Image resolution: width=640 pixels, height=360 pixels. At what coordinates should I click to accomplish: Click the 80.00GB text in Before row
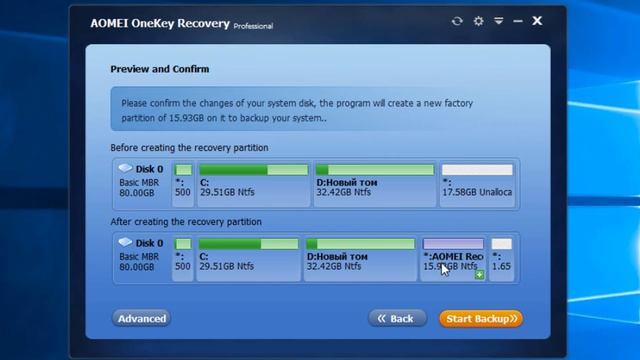tap(137, 193)
